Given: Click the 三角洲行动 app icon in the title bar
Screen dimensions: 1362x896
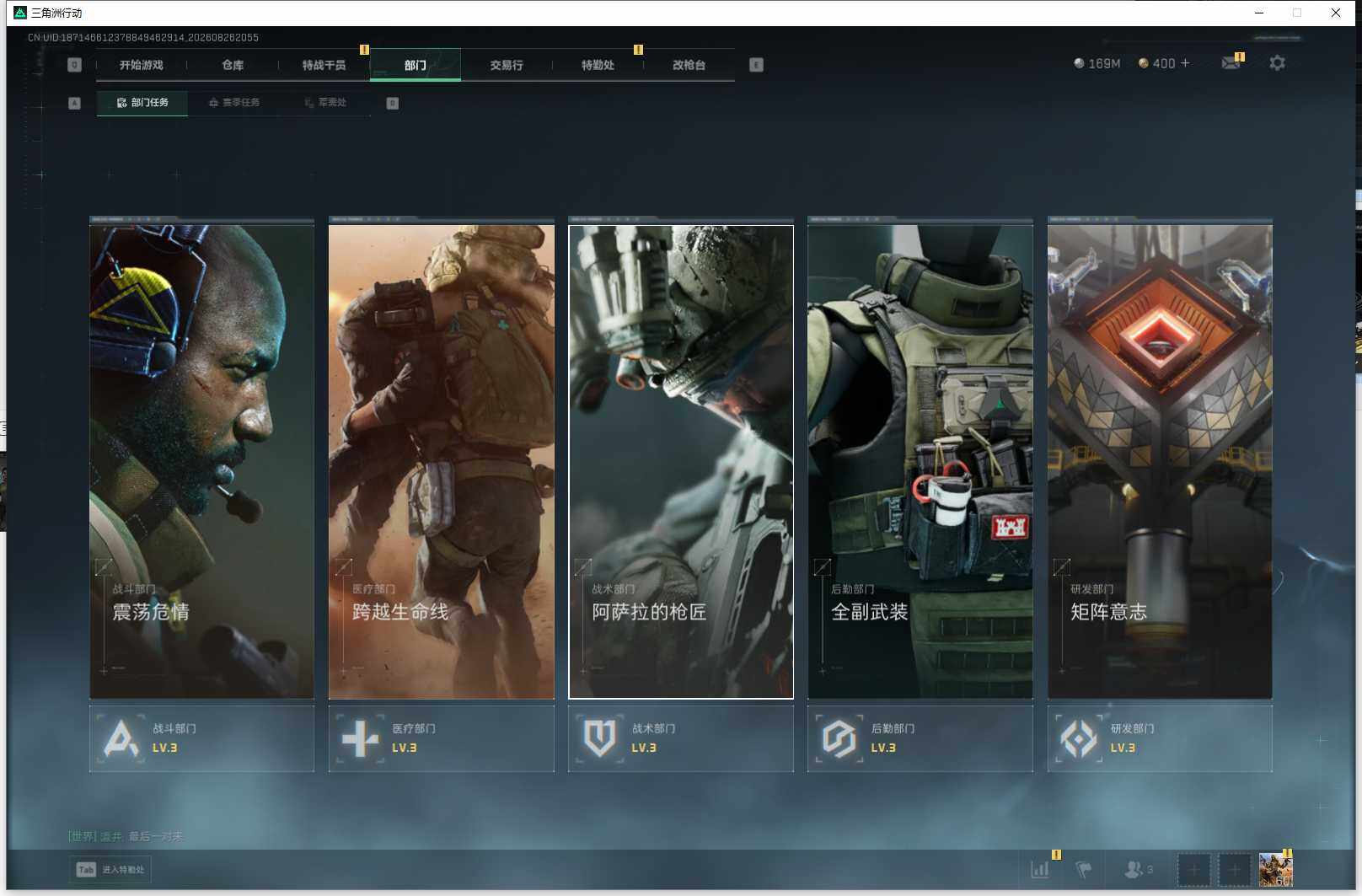Looking at the screenshot, I should pyautogui.click(x=20, y=13).
